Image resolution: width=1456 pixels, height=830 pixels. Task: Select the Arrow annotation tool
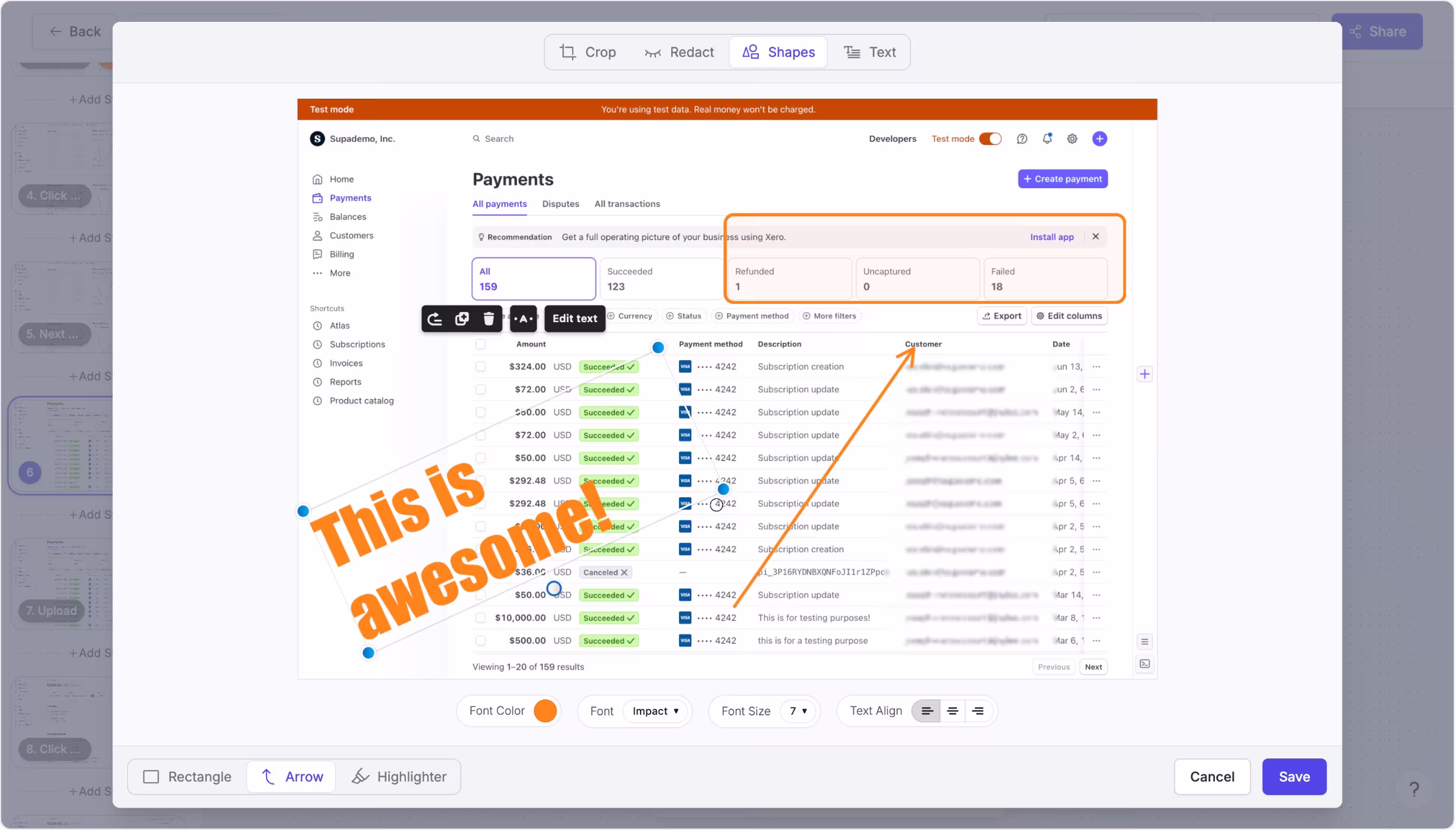[x=291, y=776]
